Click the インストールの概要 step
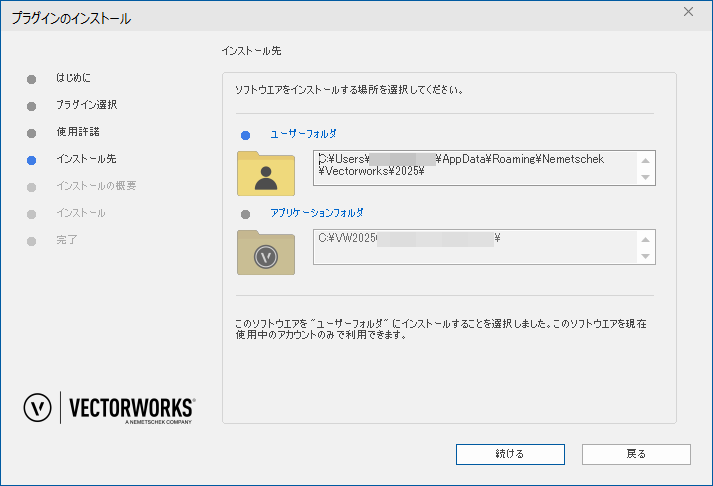The width and height of the screenshot is (713, 486). click(96, 185)
